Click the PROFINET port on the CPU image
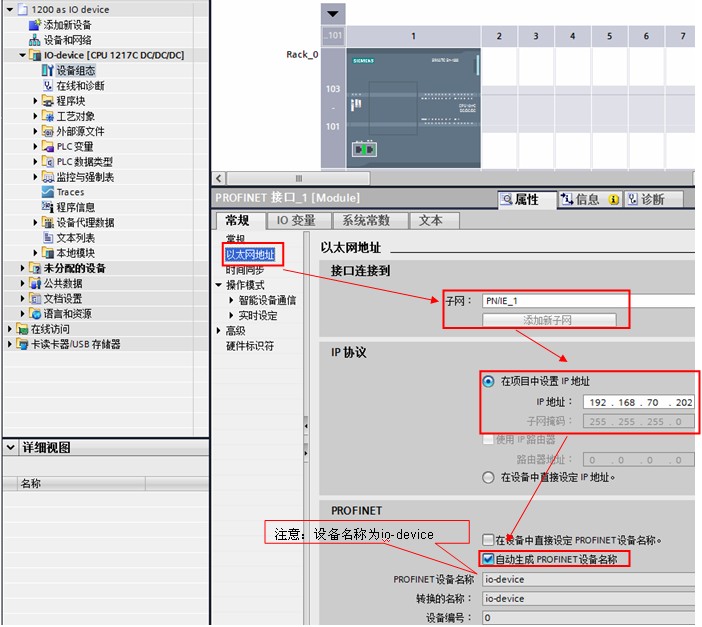 pyautogui.click(x=364, y=149)
